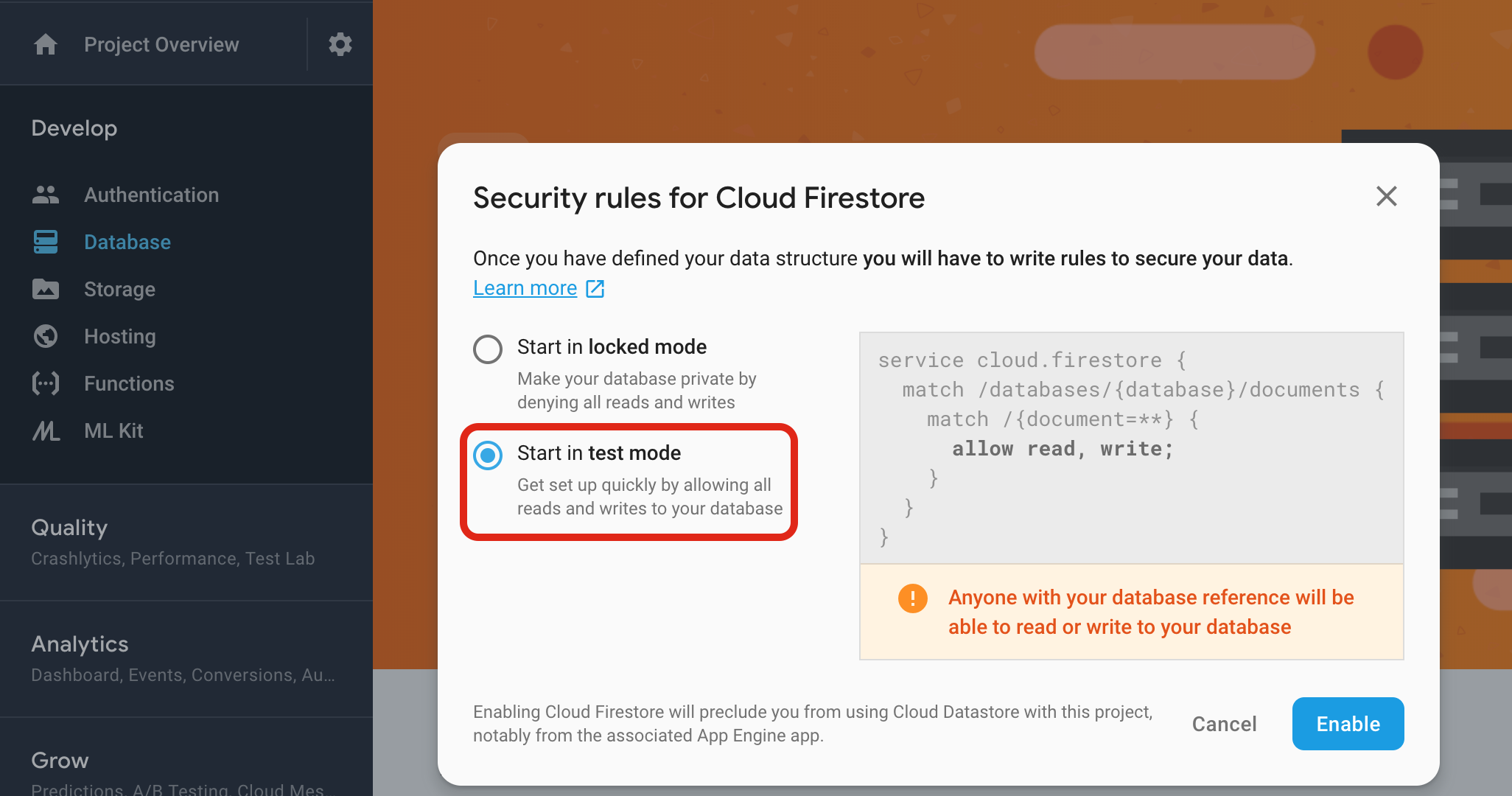1512x796 pixels.
Task: Click the ML Kit icon in sidebar
Action: pos(46,431)
